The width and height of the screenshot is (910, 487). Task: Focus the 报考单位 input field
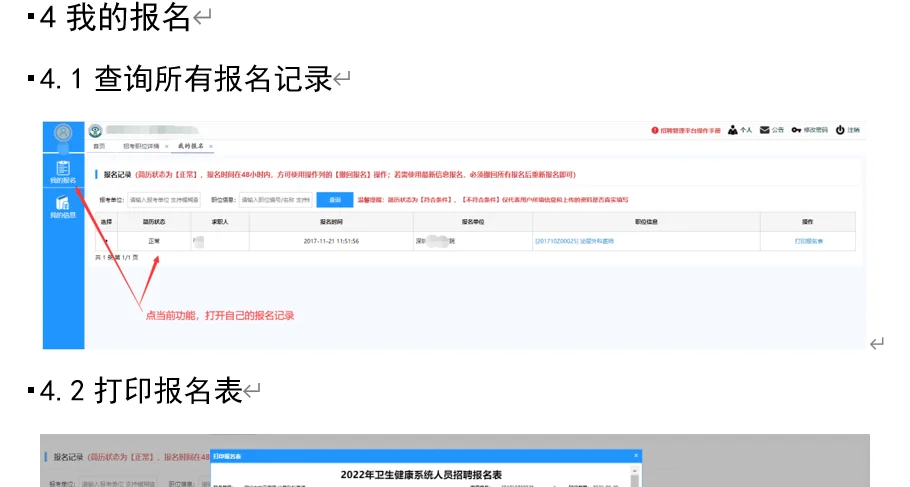click(164, 200)
